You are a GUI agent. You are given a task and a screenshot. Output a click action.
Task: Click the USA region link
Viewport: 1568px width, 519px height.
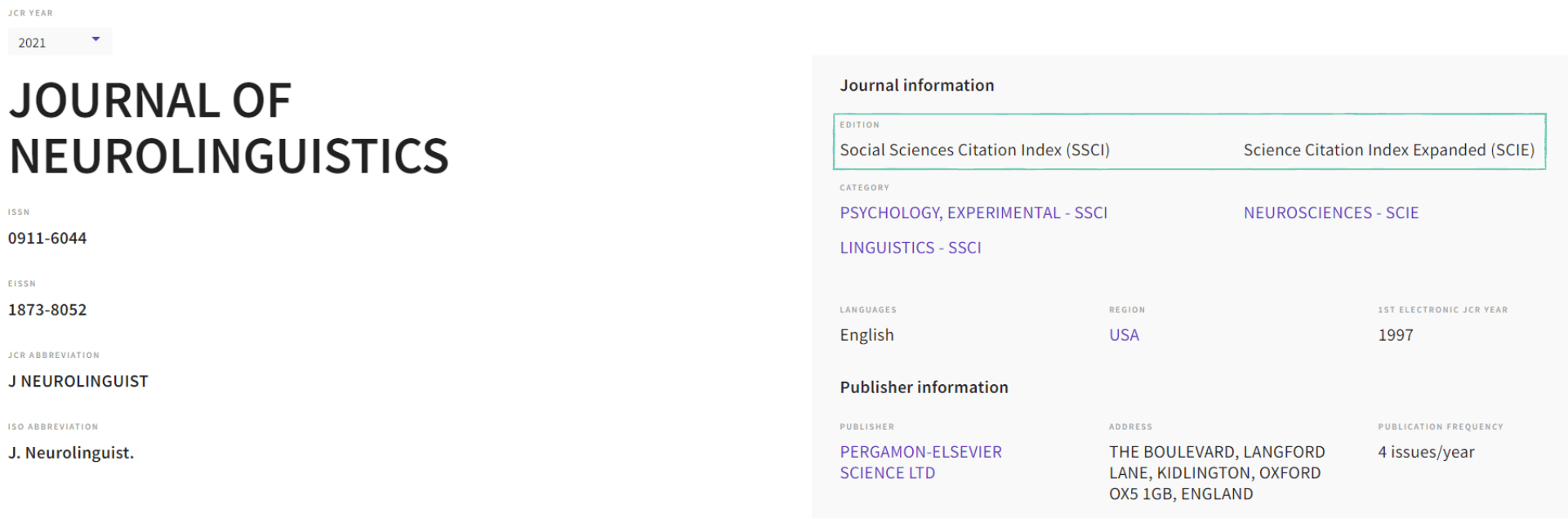(1124, 335)
